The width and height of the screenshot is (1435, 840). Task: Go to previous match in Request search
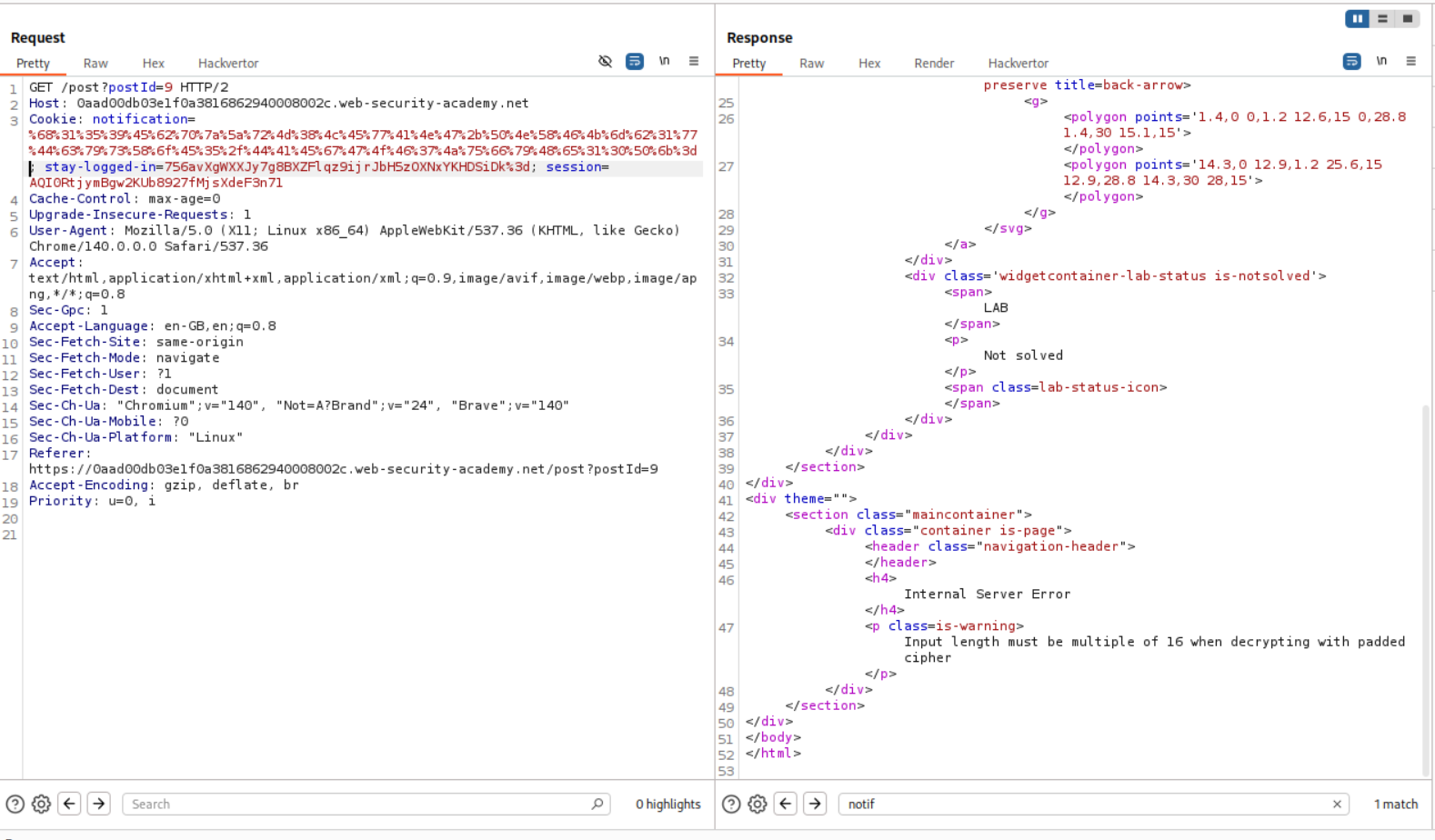click(69, 804)
